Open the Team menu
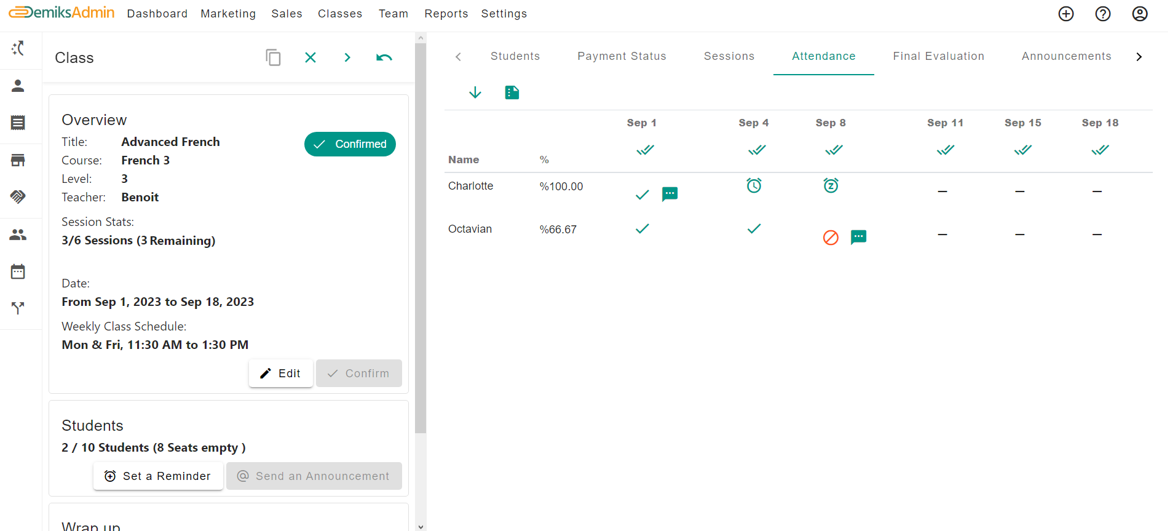Viewport: 1168px width, 531px height. pyautogui.click(x=393, y=13)
